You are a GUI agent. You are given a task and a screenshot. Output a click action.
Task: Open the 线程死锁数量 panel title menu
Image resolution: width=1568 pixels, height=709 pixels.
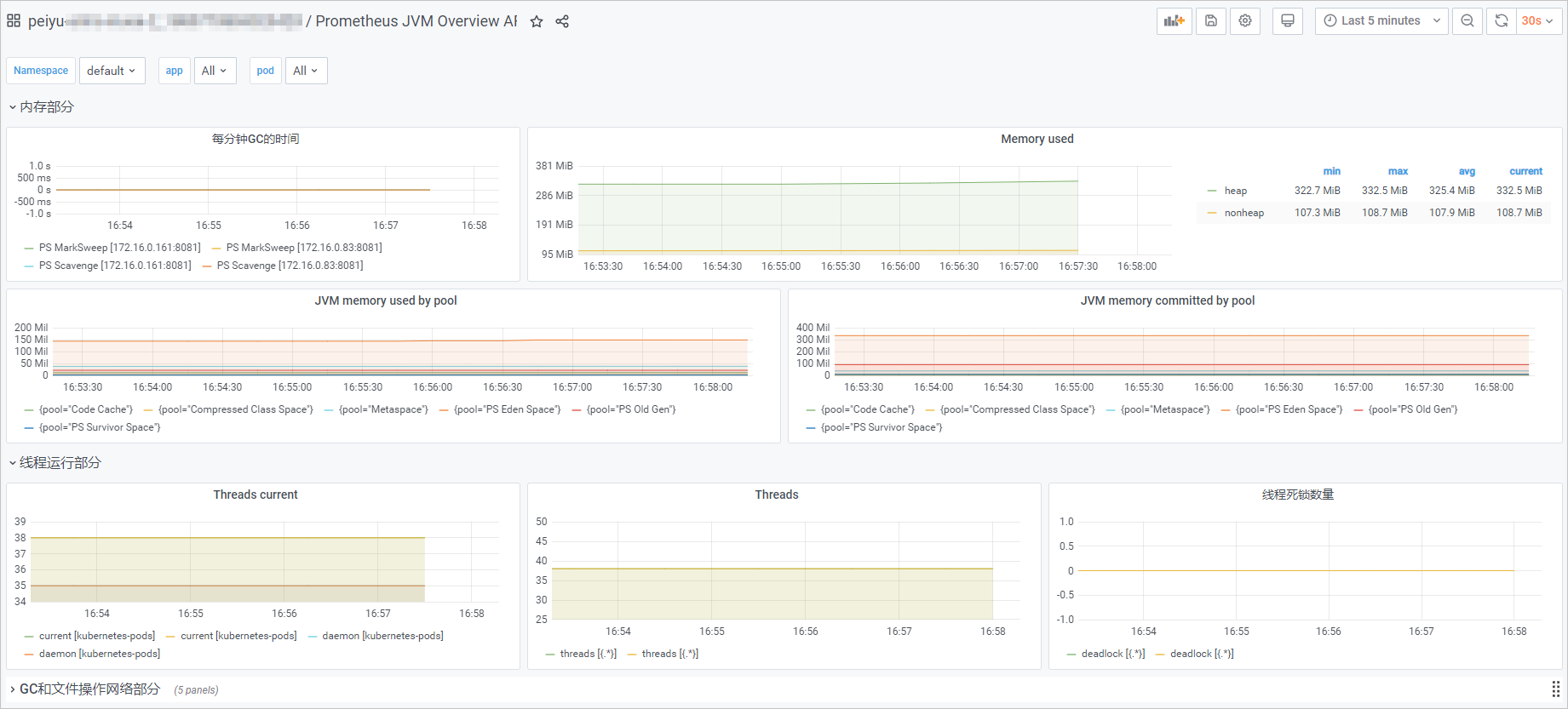[1298, 495]
